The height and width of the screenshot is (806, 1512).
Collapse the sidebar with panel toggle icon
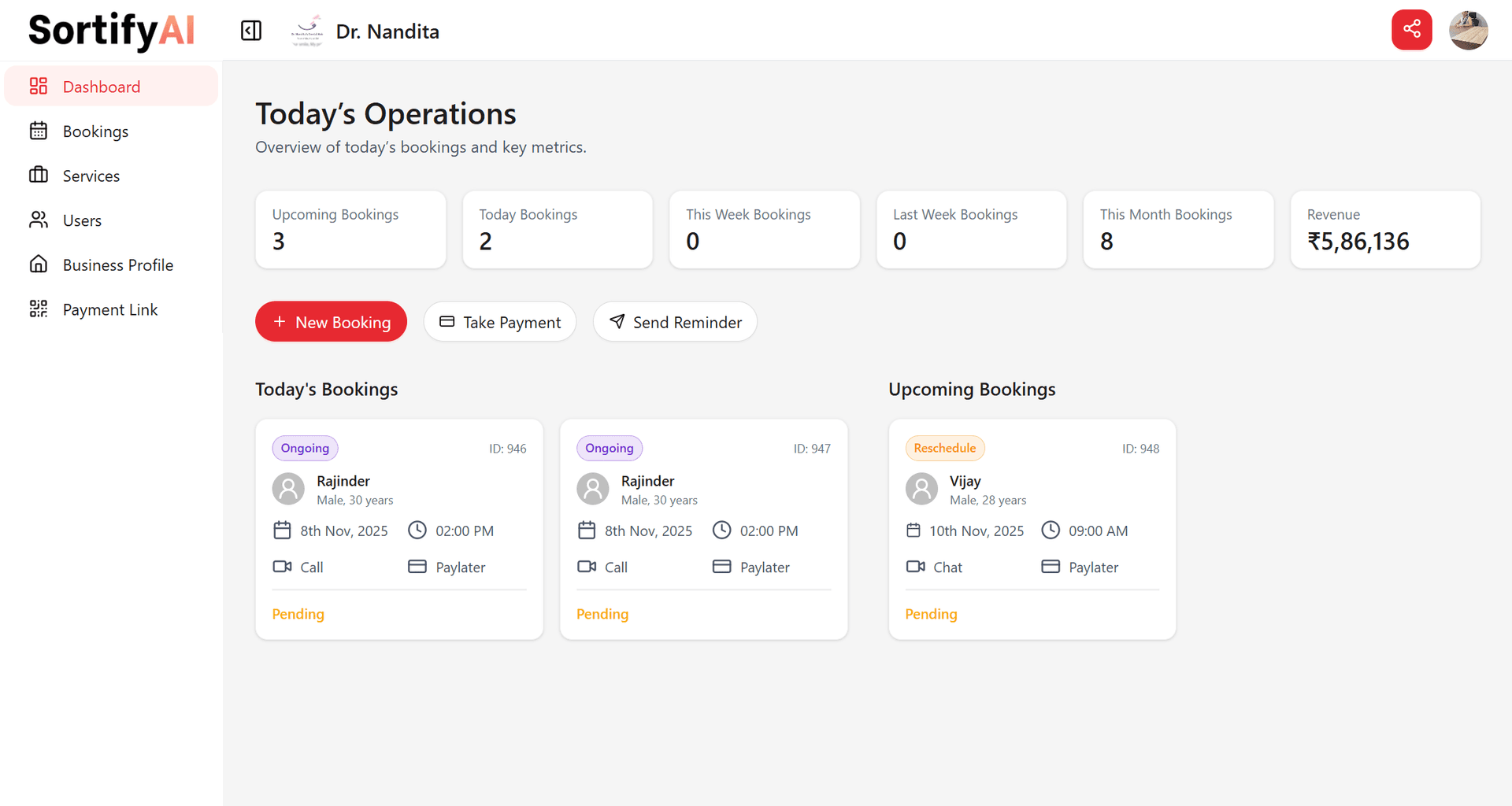click(x=251, y=31)
